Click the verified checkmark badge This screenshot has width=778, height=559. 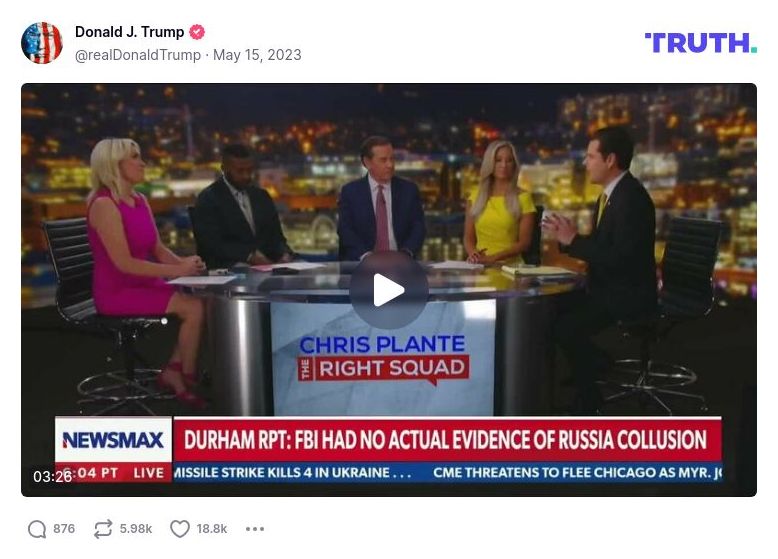click(x=197, y=32)
